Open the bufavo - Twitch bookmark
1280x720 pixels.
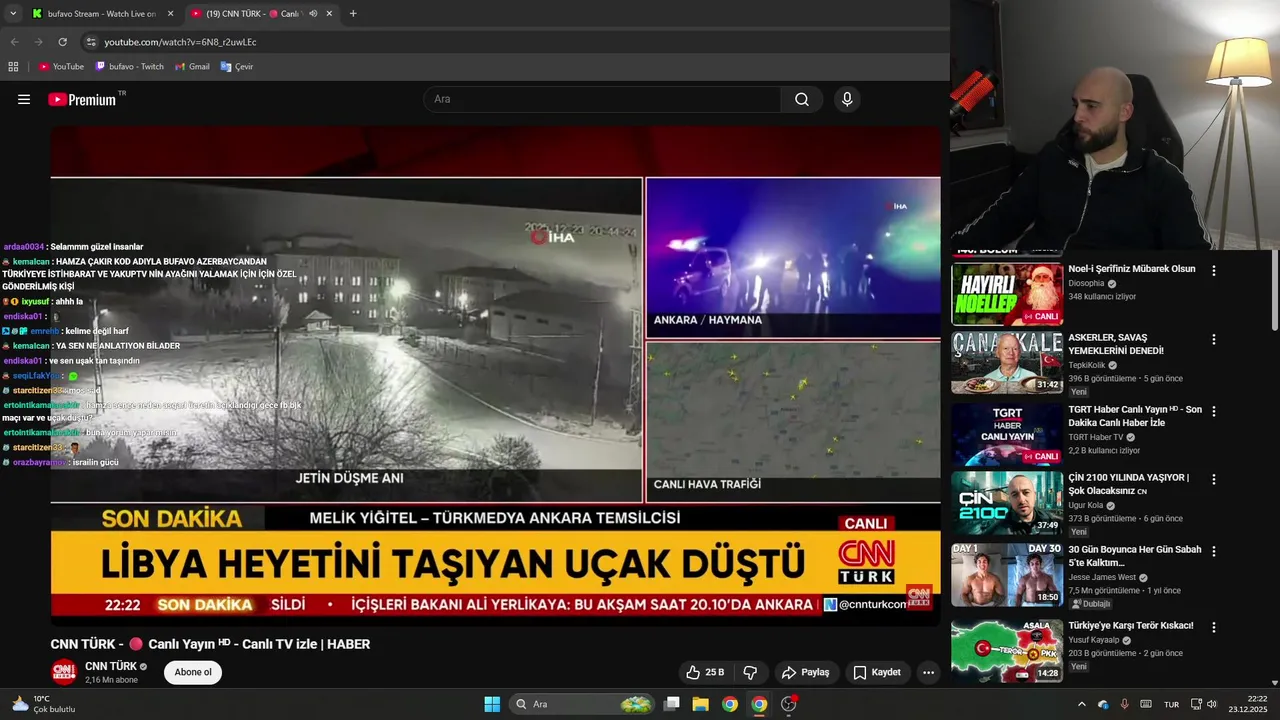pos(130,67)
